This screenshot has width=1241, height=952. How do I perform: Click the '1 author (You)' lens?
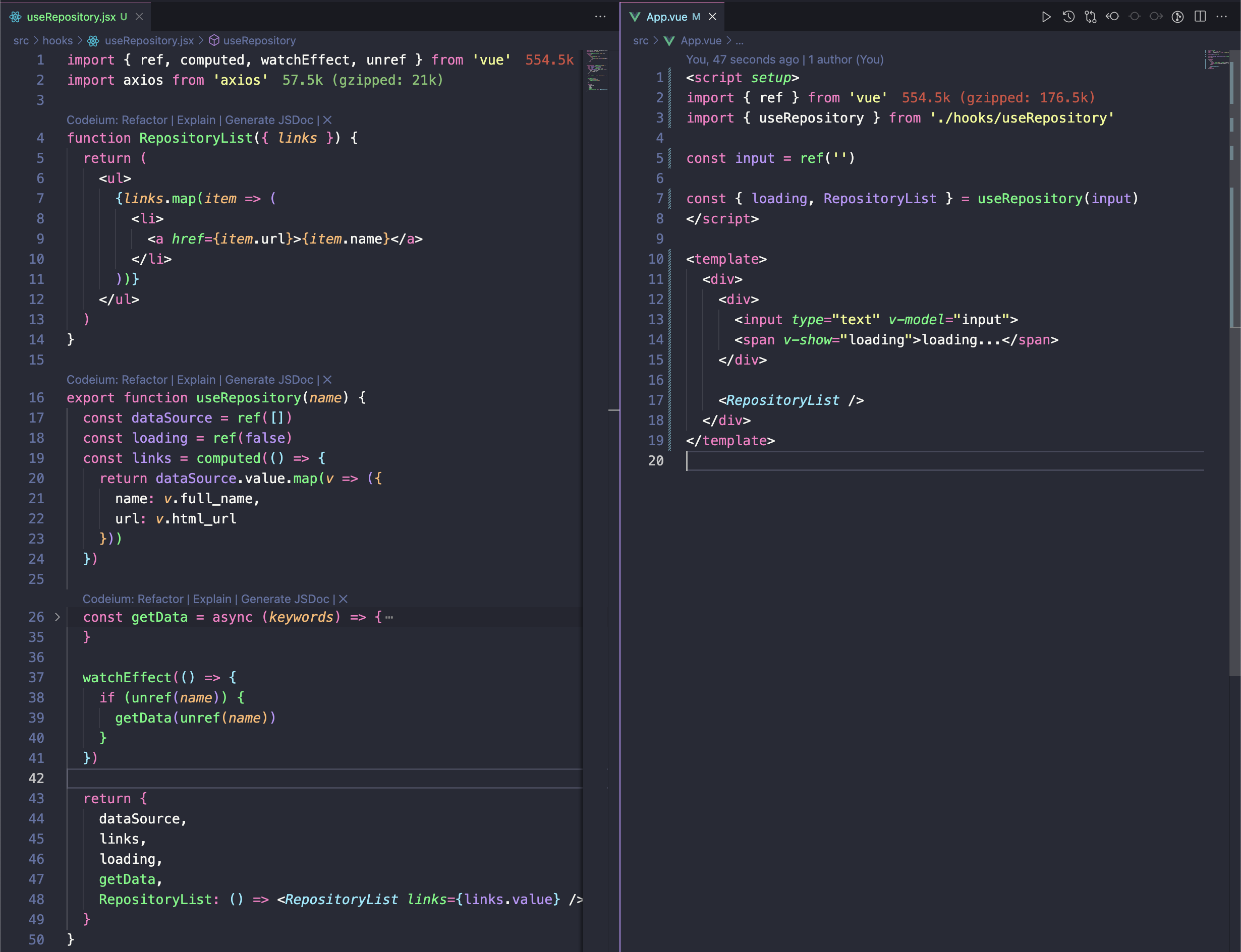[x=846, y=59]
